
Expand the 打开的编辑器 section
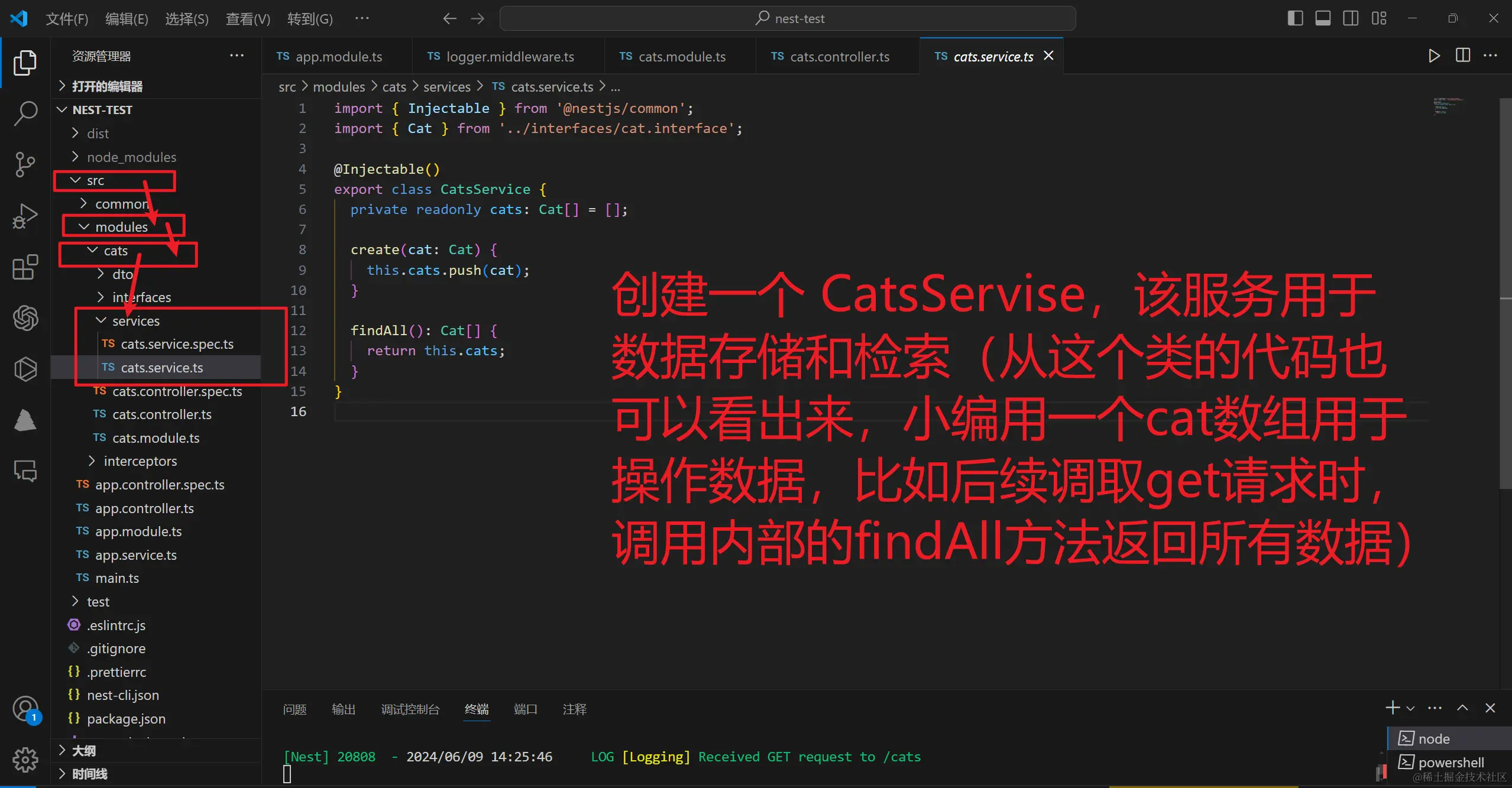pos(156,86)
